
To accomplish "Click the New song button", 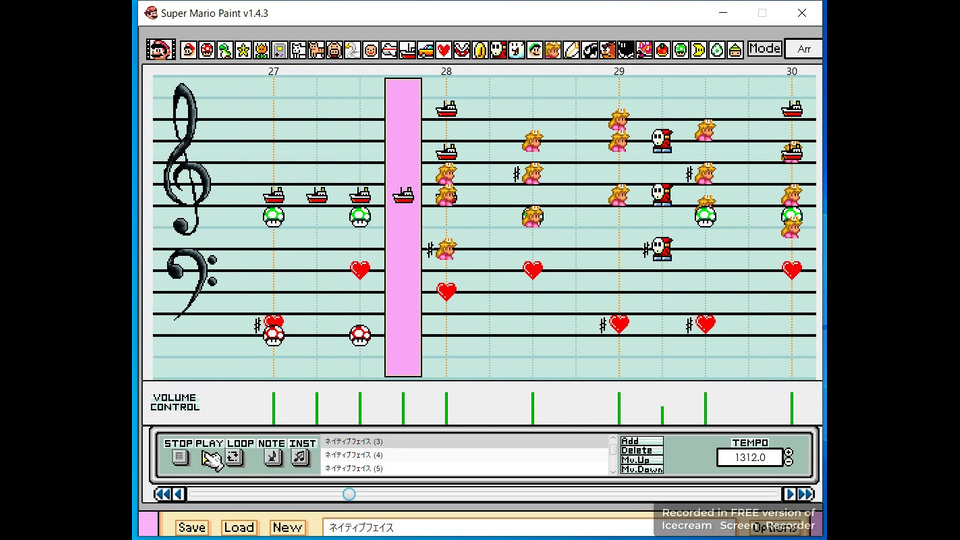I will coord(287,527).
